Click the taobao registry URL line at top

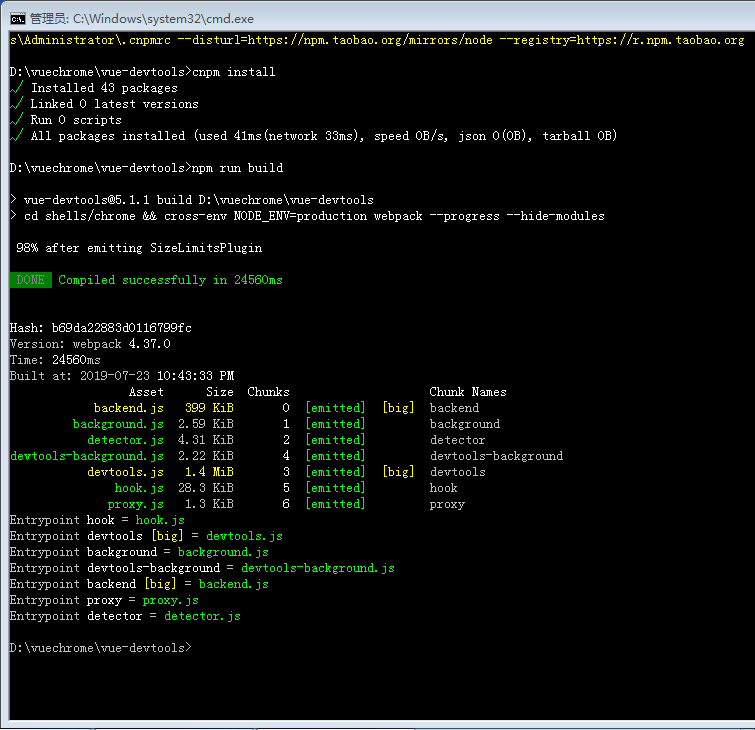[378, 40]
